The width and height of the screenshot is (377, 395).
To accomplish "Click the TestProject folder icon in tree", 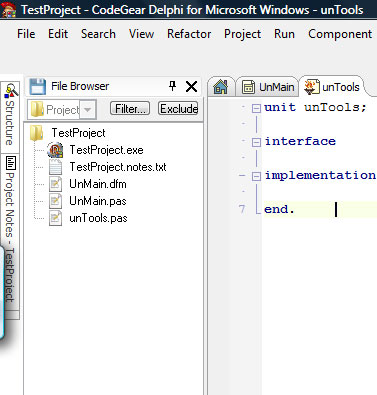I will click(x=36, y=133).
